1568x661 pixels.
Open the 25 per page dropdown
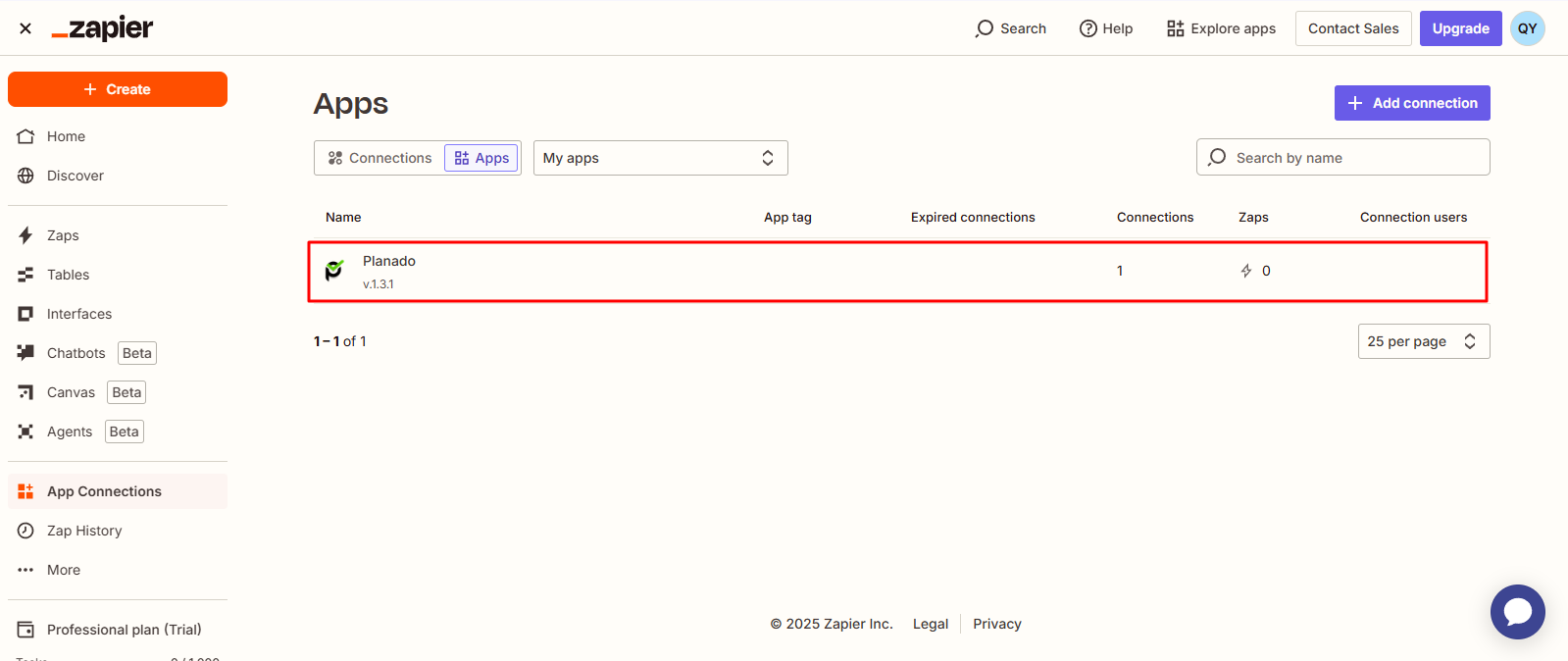click(x=1424, y=341)
